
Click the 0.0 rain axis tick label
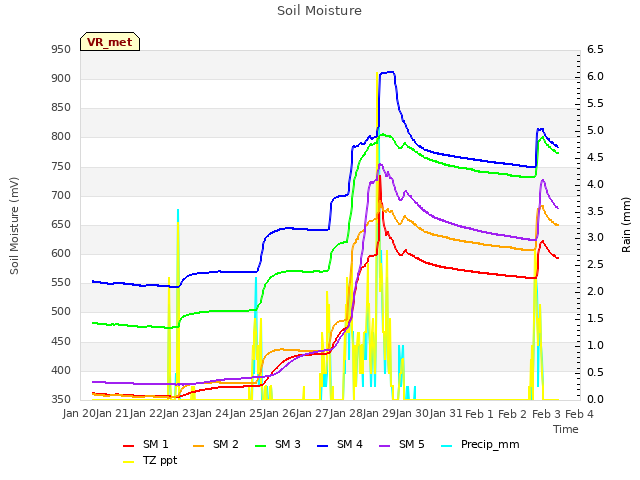coord(595,399)
